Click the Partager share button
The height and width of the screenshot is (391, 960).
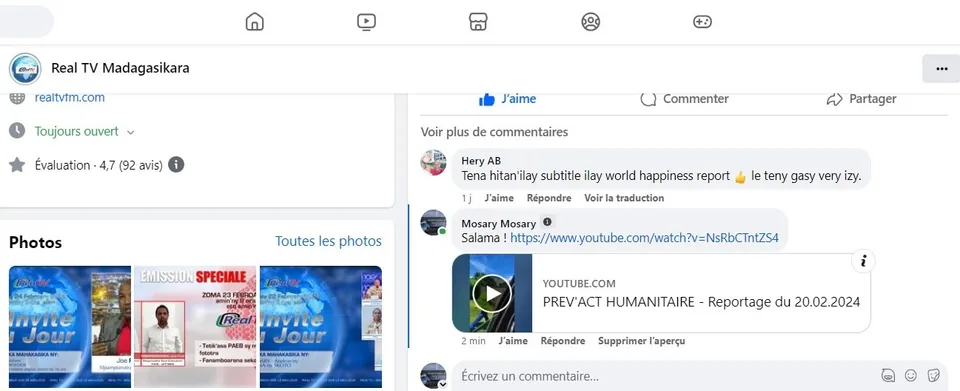pos(861,99)
